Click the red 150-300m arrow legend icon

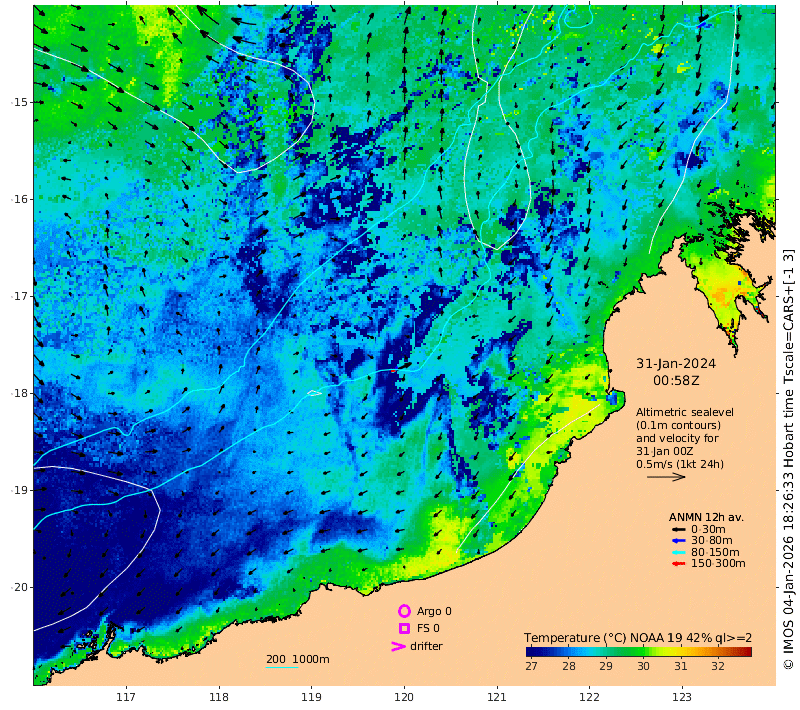[x=678, y=564]
